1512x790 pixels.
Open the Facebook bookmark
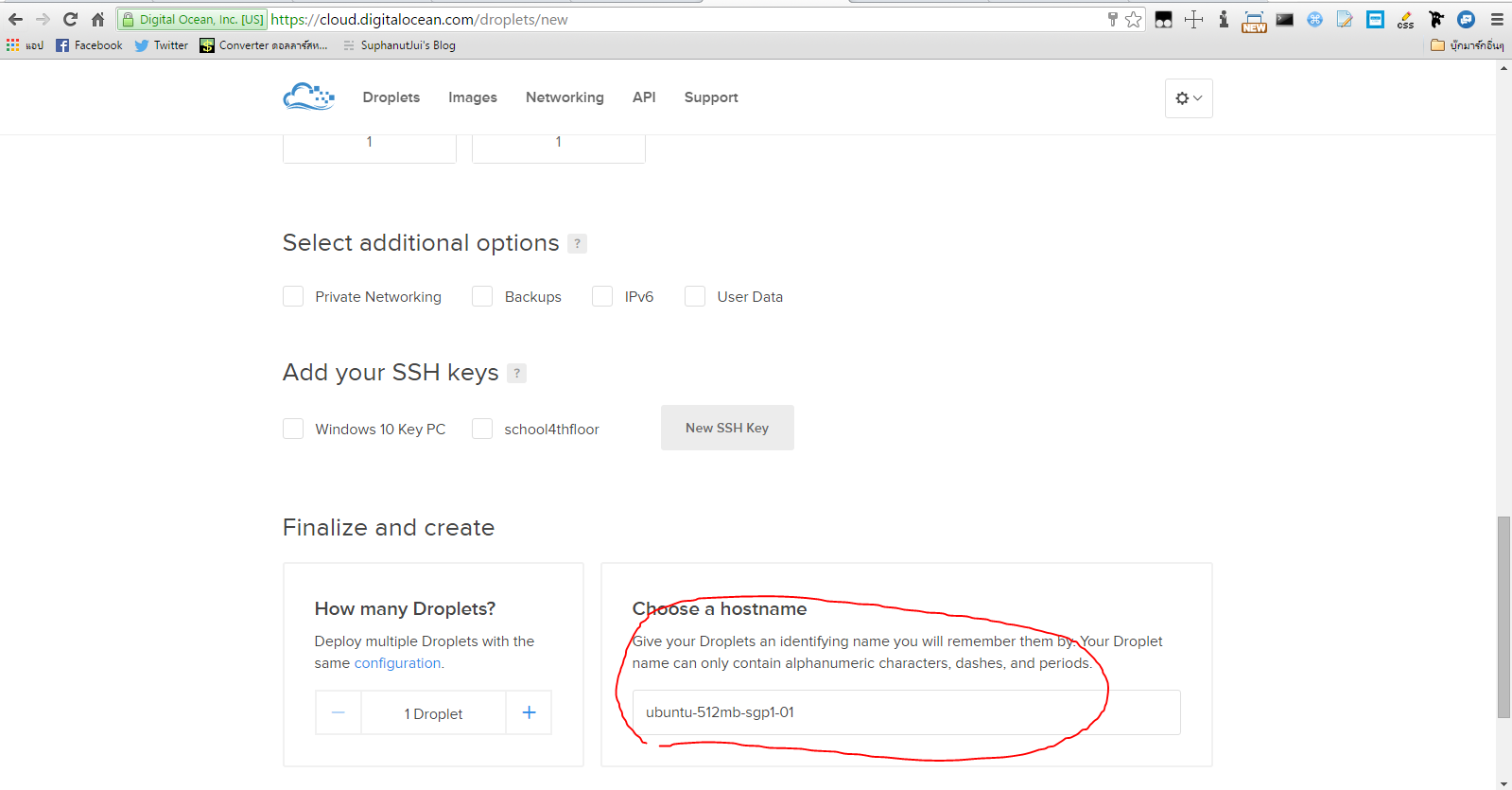(89, 44)
